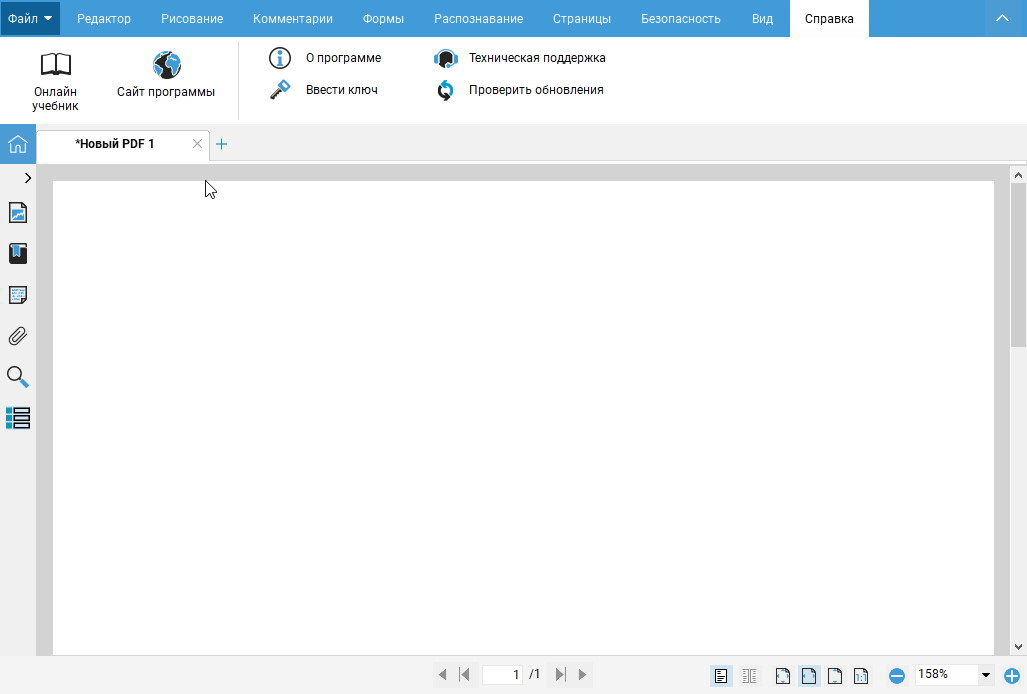Jump to the last page

coord(561,674)
